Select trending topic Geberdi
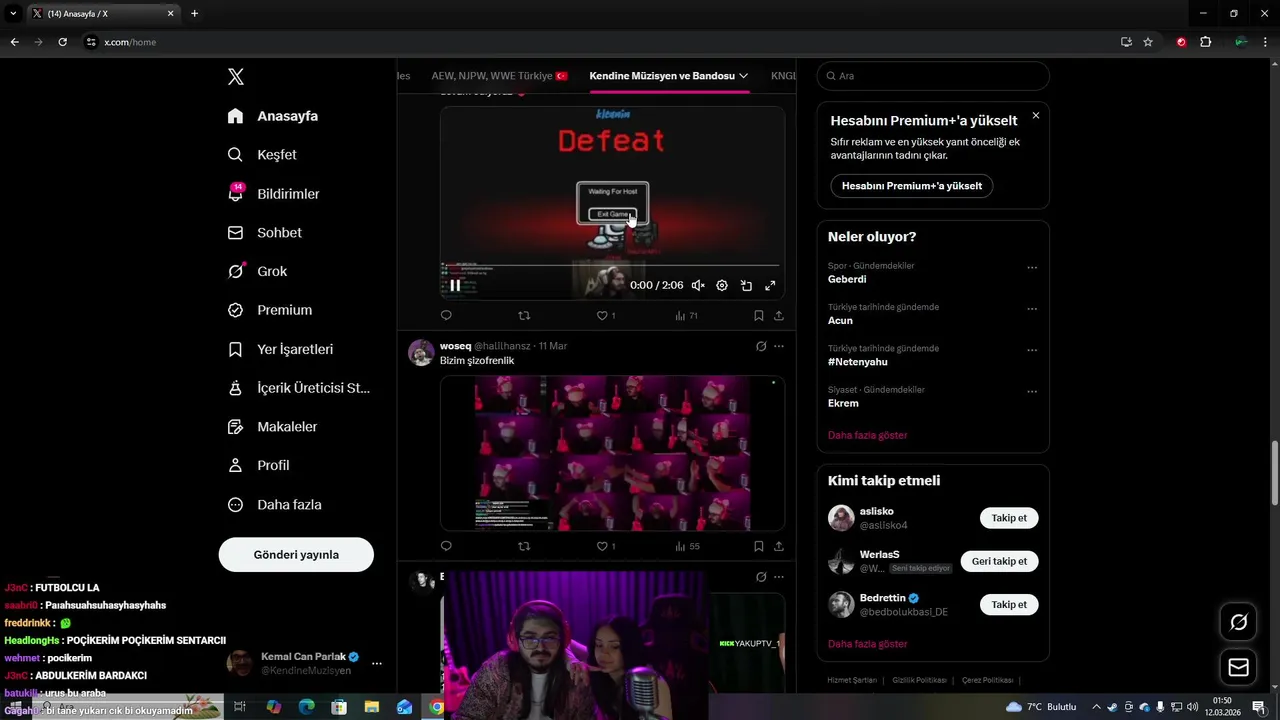Screen dimensions: 1280x720 pyautogui.click(x=847, y=280)
